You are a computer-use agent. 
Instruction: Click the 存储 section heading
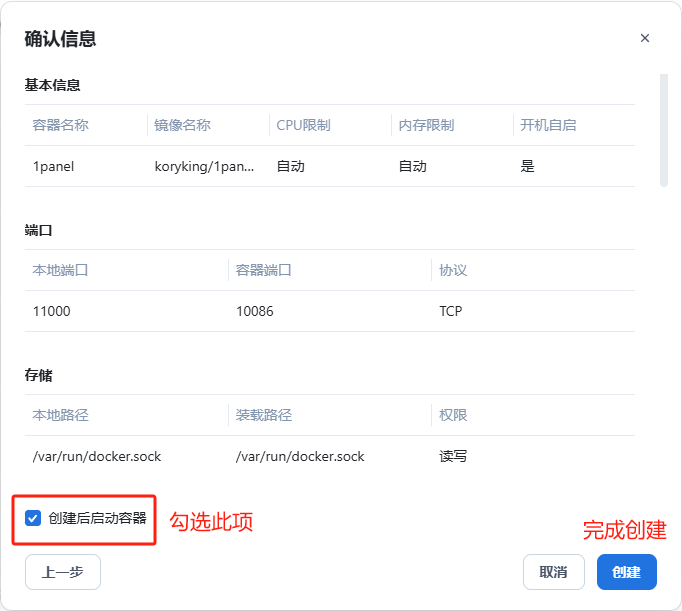point(38,375)
